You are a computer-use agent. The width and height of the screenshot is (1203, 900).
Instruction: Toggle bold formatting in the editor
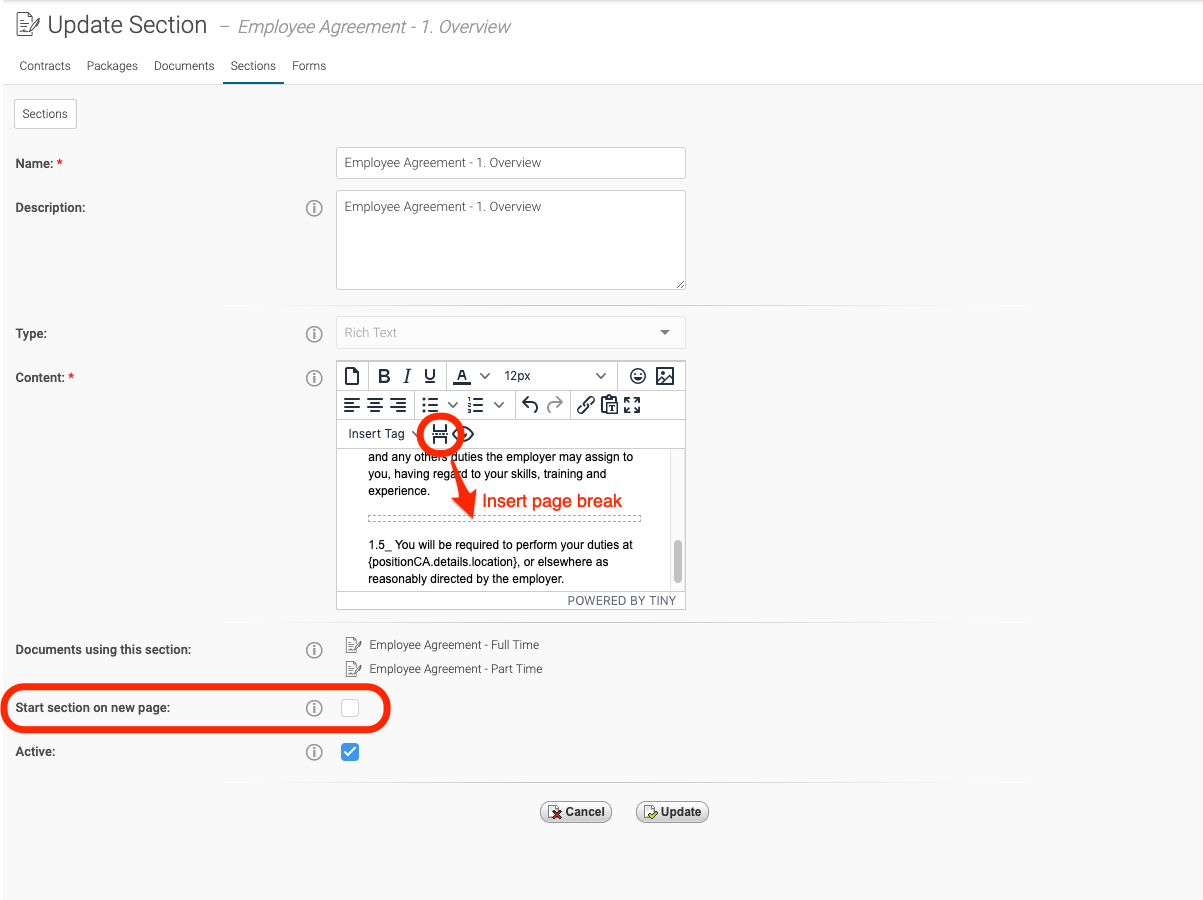point(384,376)
